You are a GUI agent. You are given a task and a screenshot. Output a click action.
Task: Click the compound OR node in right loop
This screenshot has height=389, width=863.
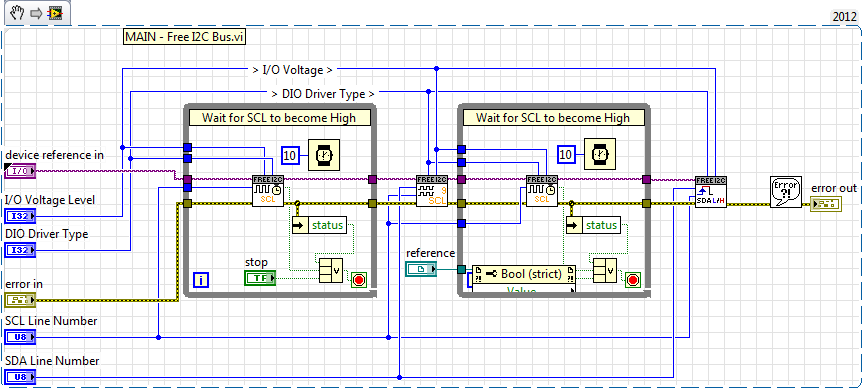604,270
